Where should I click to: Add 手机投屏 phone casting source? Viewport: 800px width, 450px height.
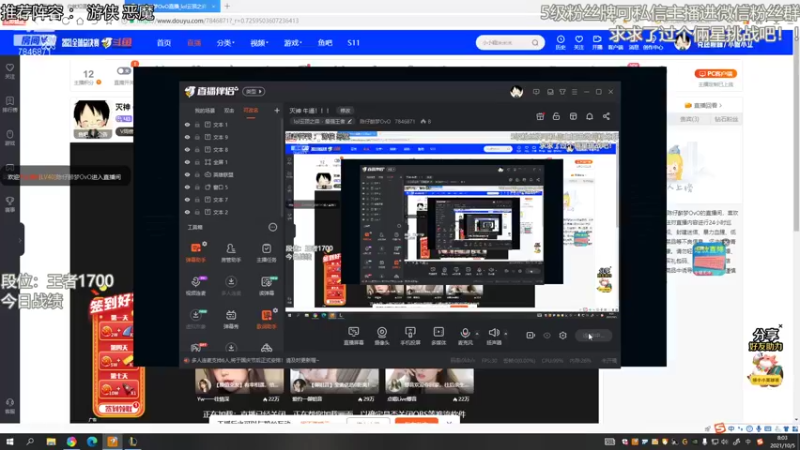pyautogui.click(x=410, y=336)
